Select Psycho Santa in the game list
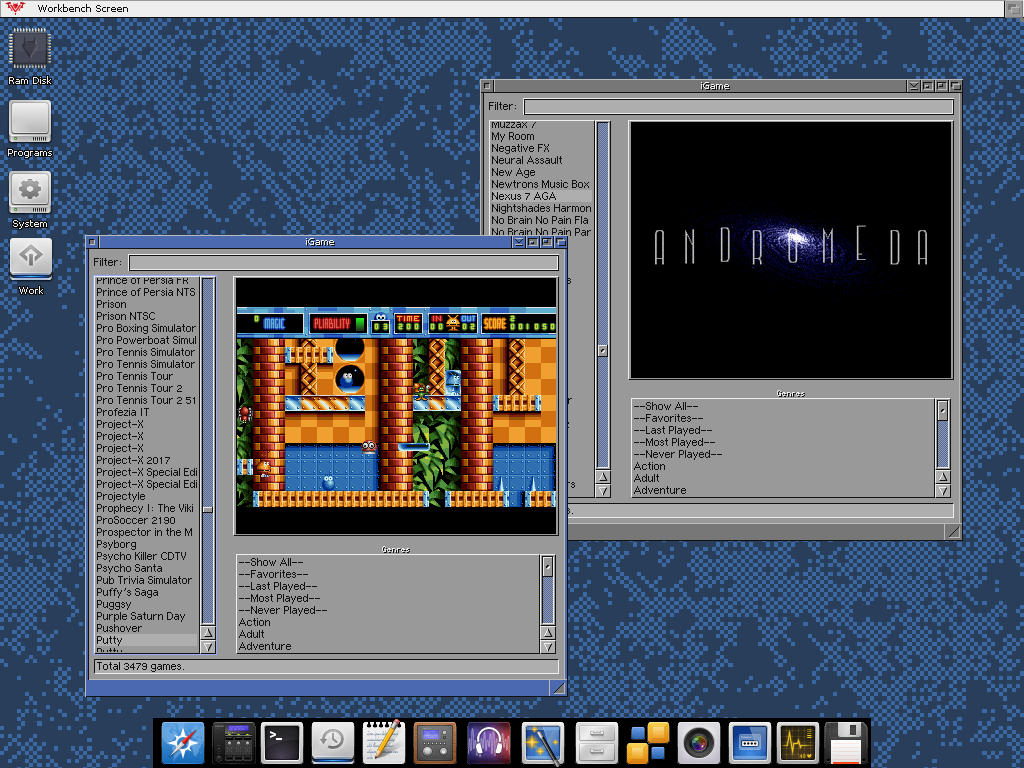 tap(128, 568)
